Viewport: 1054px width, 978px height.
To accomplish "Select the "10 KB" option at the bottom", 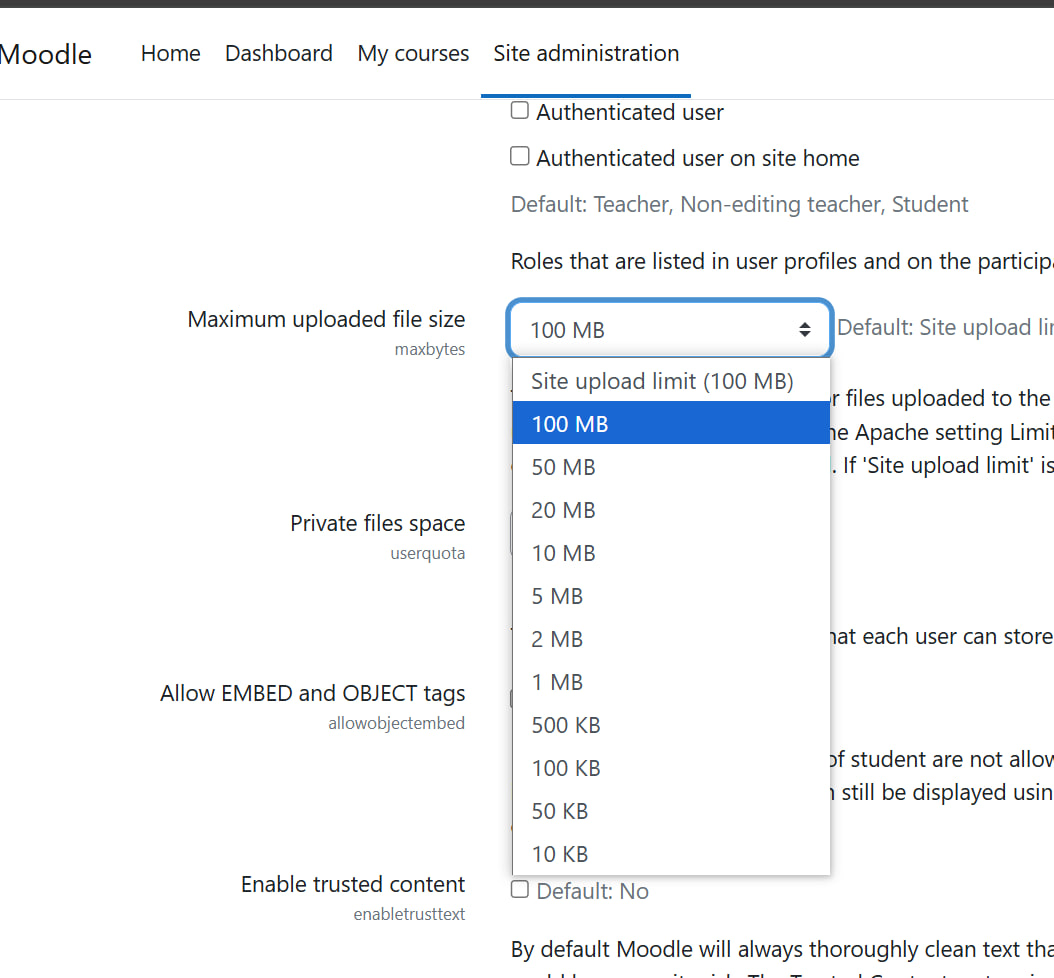I will click(558, 854).
